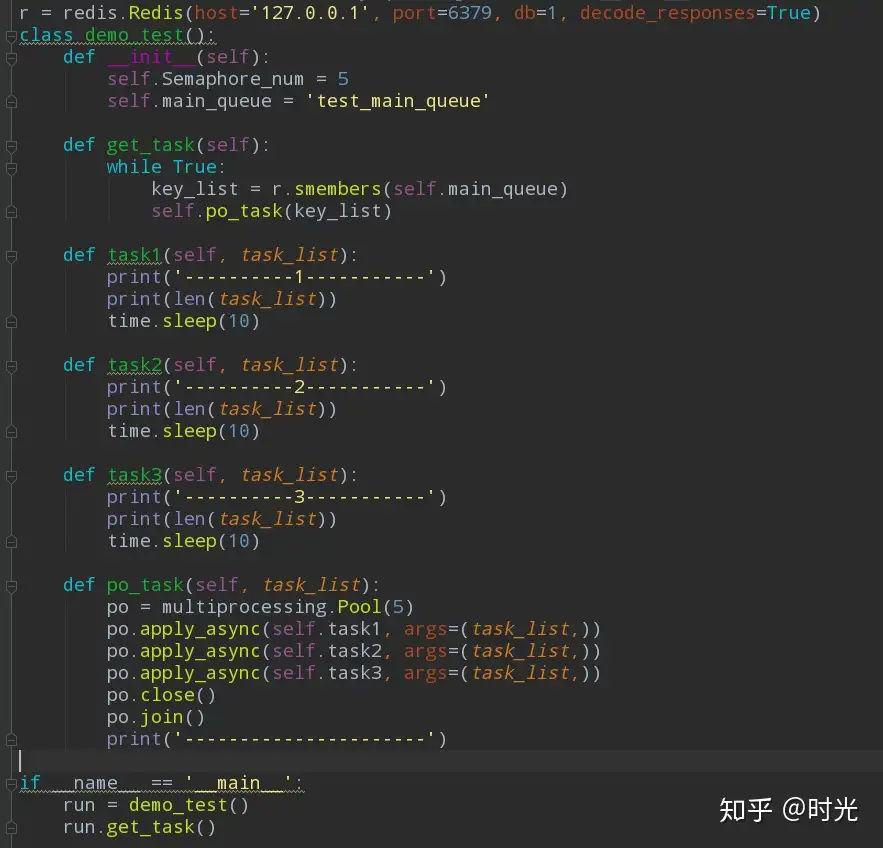The image size is (883, 848).
Task: Click 'demo_test' in run = demo_test()
Action: point(179,805)
